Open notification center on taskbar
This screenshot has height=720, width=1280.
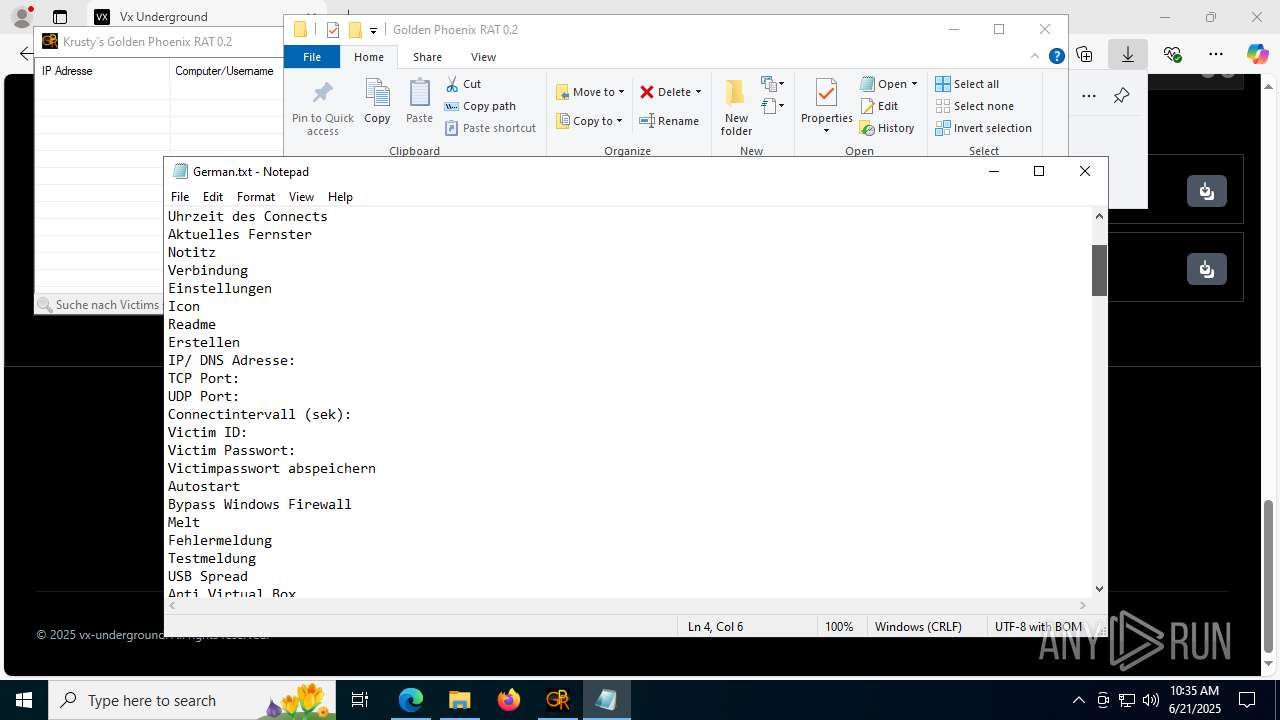point(1247,700)
